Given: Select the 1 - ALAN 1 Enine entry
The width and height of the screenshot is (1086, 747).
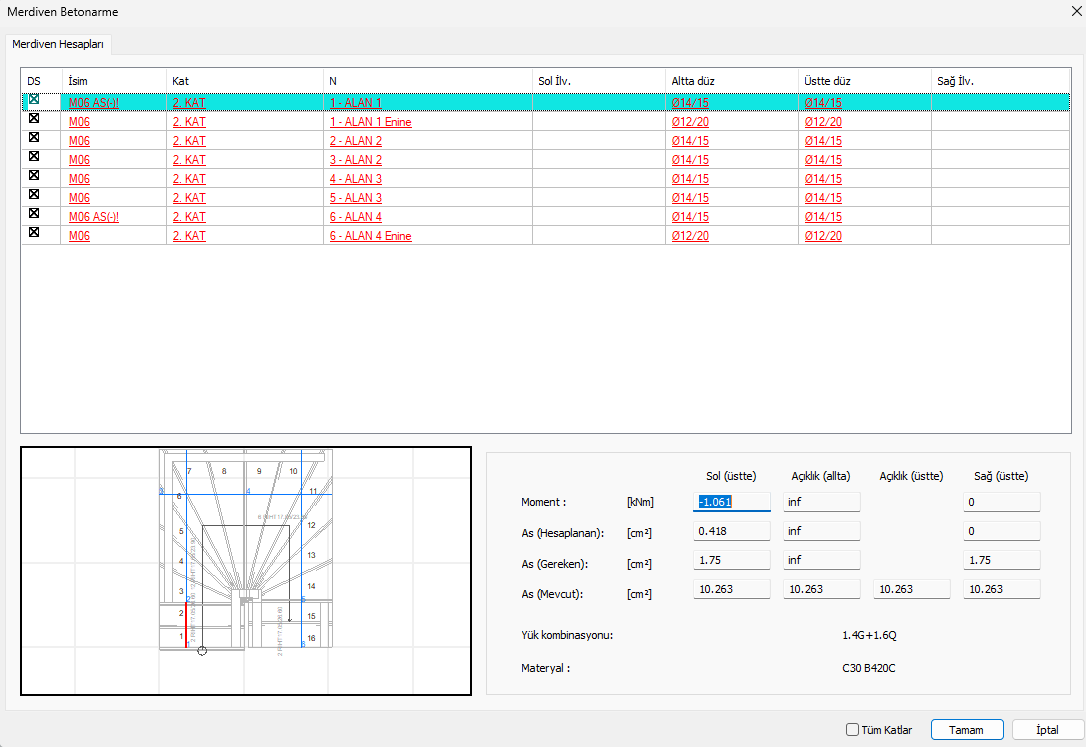Looking at the screenshot, I should [370, 122].
